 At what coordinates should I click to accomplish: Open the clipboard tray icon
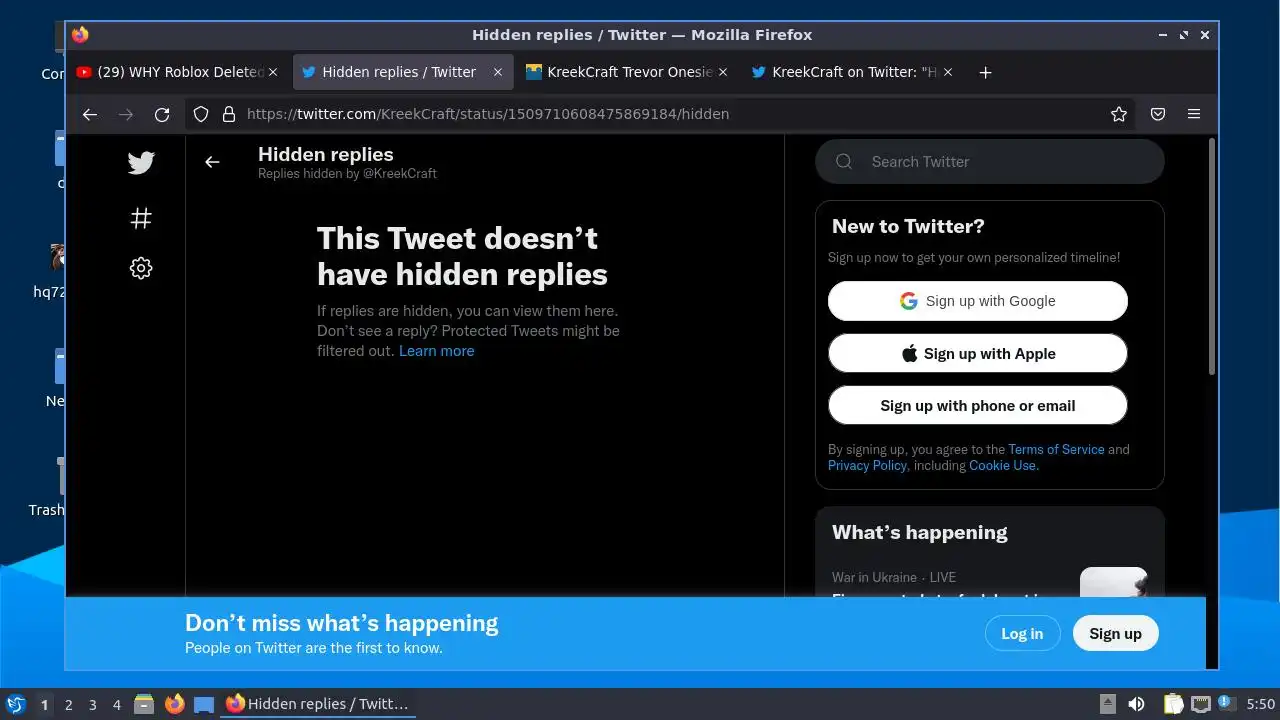[x=1173, y=704]
